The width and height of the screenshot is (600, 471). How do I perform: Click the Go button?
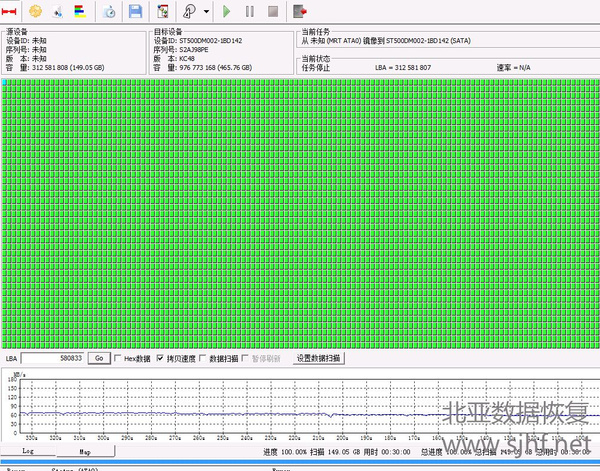pos(99,358)
